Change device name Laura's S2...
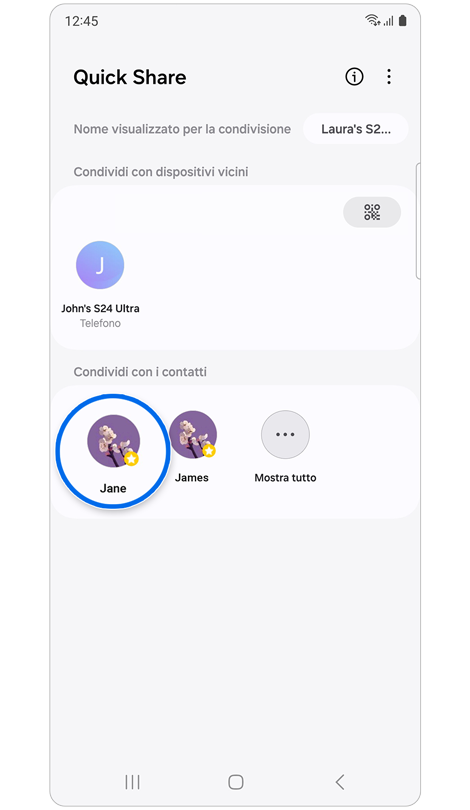The height and width of the screenshot is (810, 470). (x=355, y=129)
